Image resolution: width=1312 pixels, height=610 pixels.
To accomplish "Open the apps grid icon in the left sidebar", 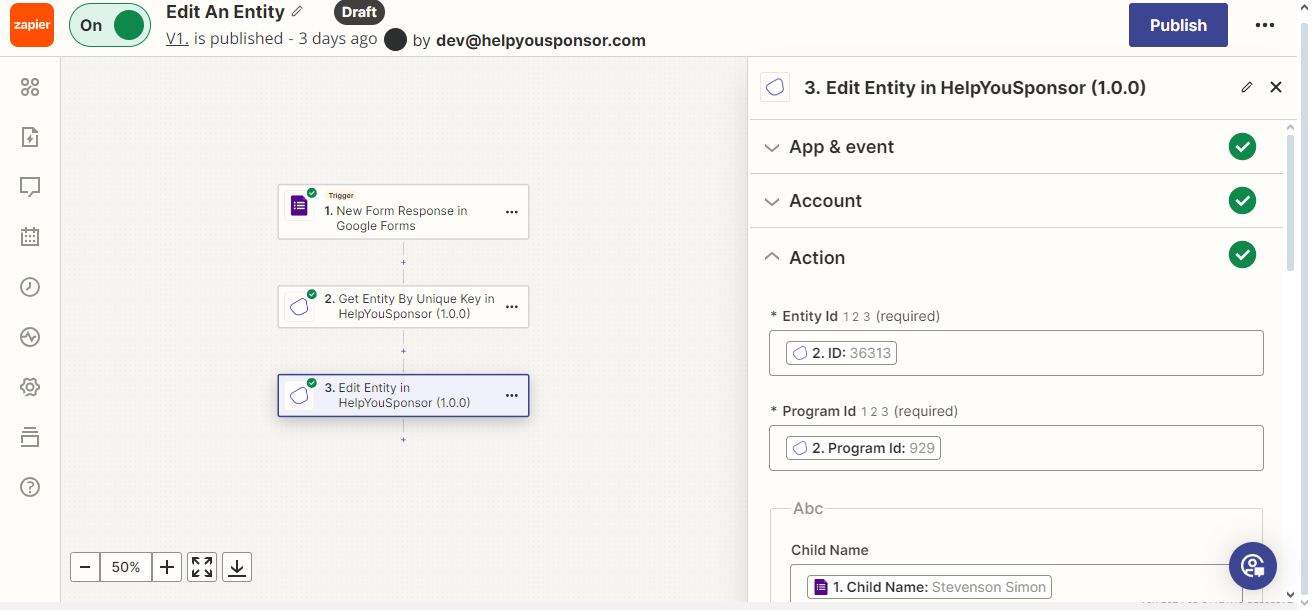I will pos(30,87).
